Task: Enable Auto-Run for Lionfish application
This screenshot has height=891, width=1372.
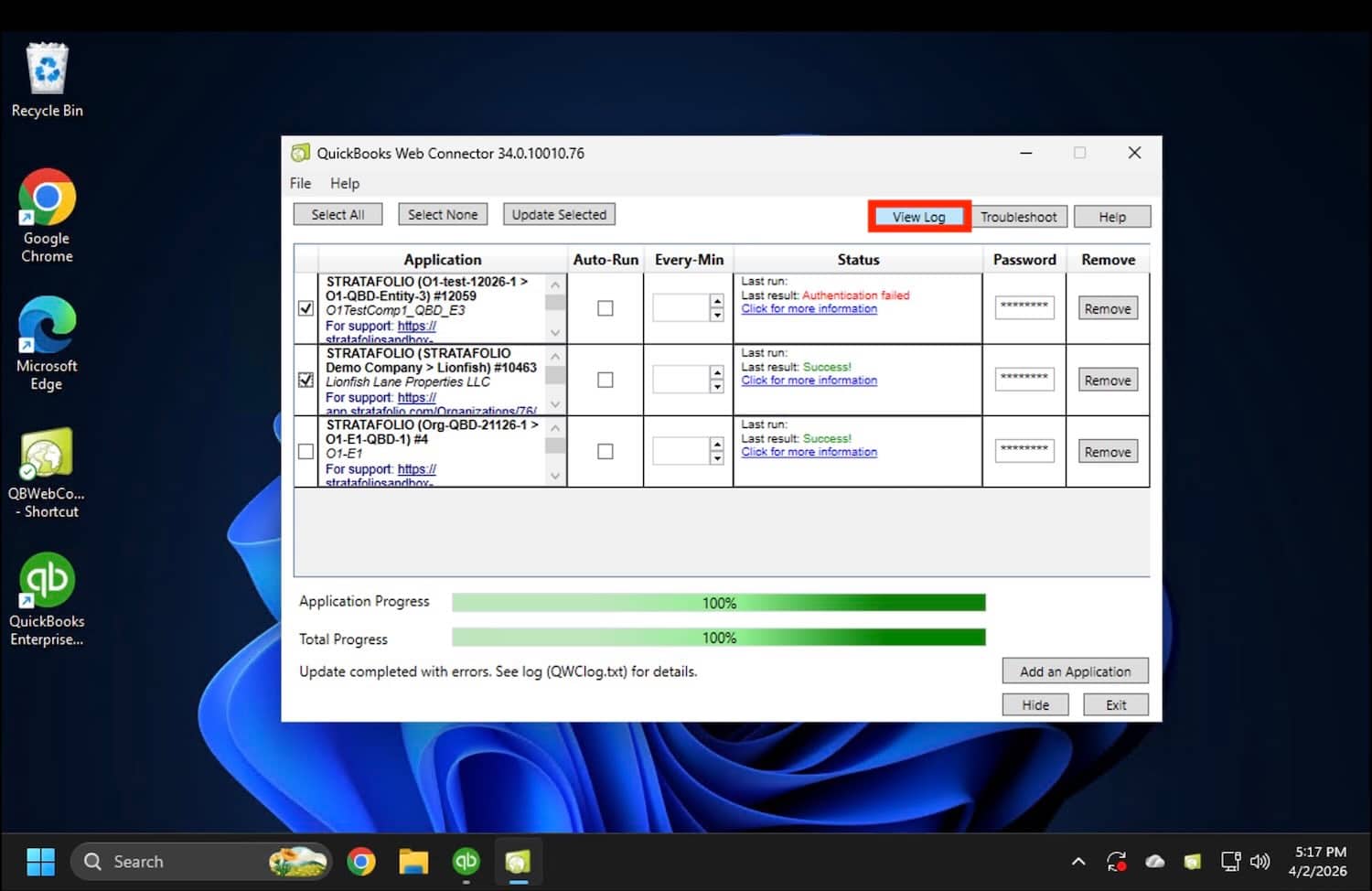Action: point(605,380)
